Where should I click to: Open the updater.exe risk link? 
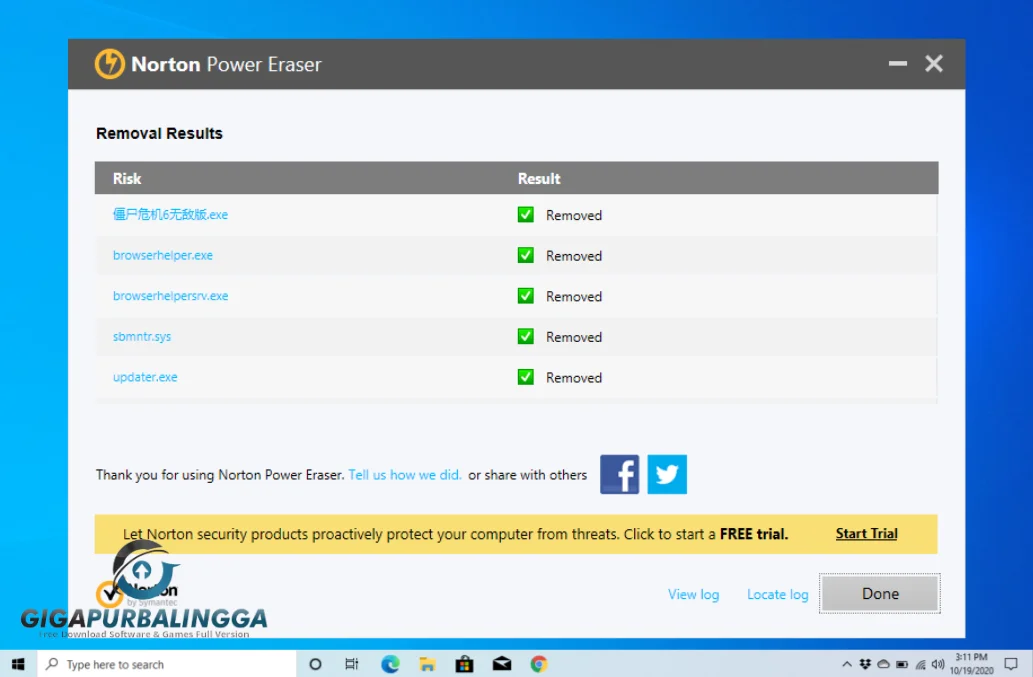coord(145,377)
